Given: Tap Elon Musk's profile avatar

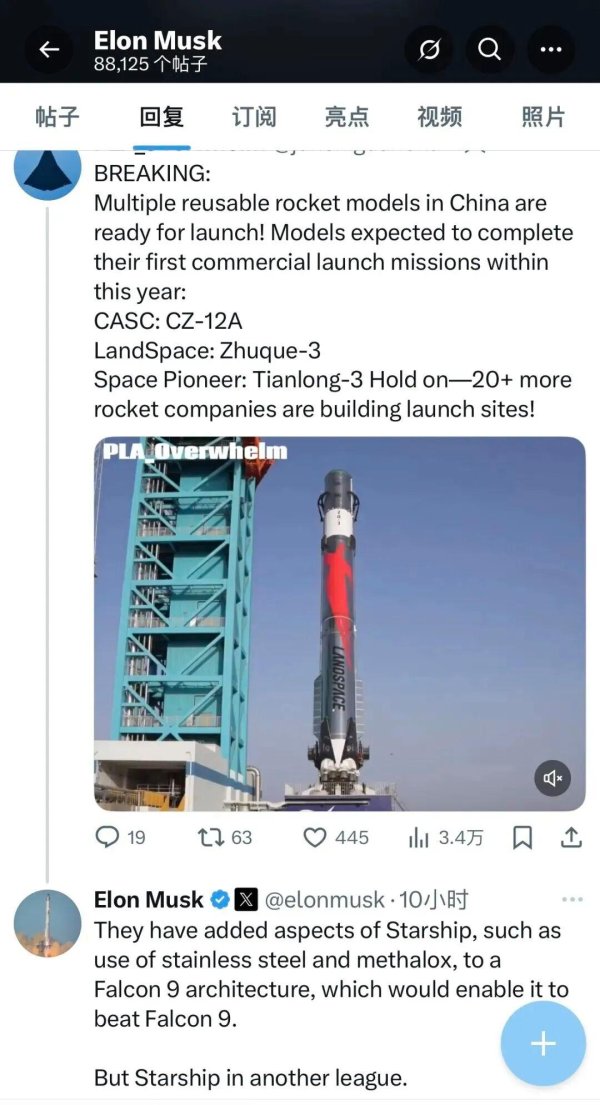Looking at the screenshot, I should 47,924.
